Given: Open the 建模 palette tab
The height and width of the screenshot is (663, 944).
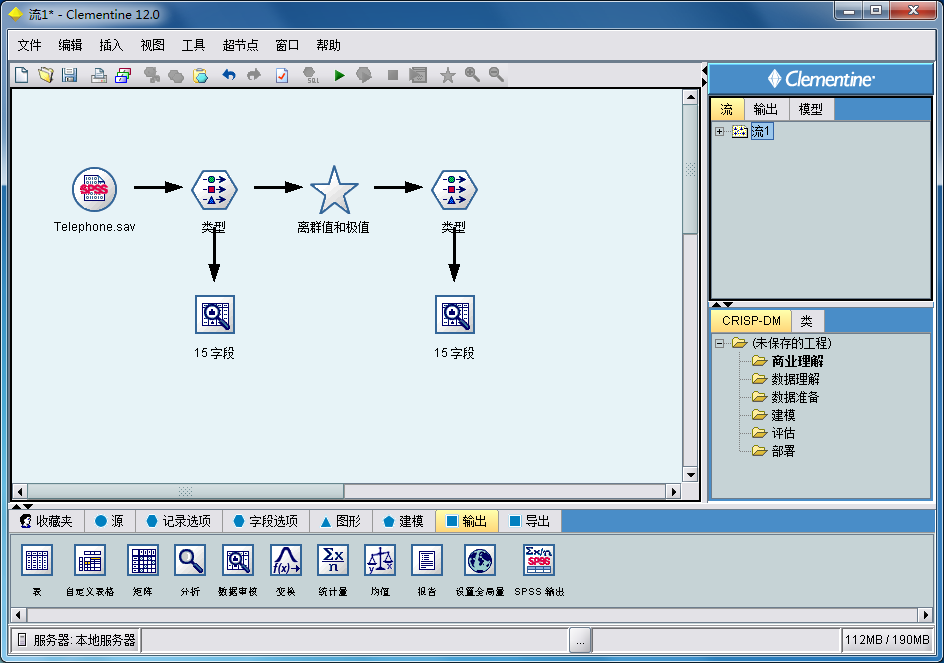Looking at the screenshot, I should tap(403, 521).
